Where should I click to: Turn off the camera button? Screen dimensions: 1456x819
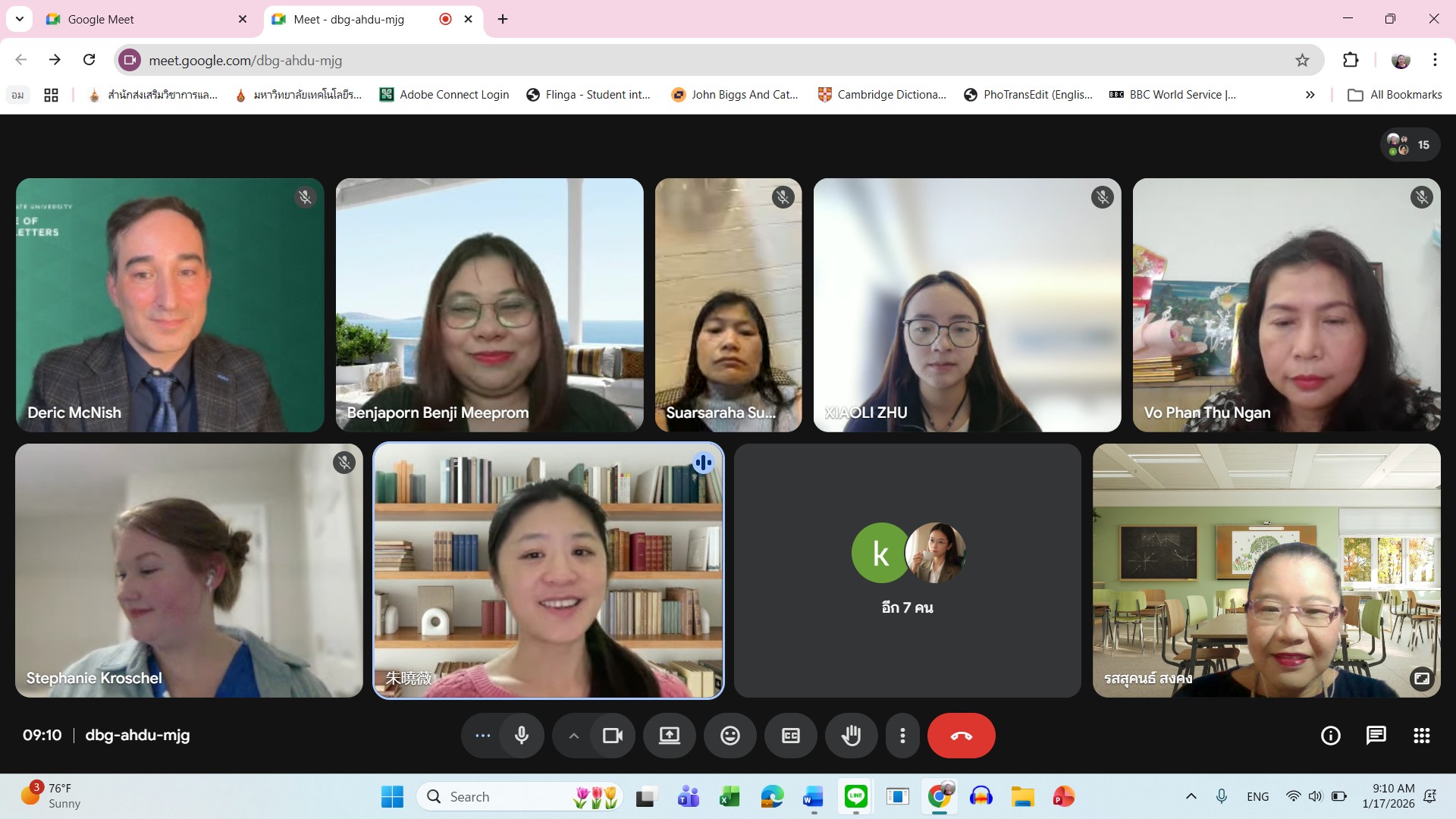[x=612, y=736]
